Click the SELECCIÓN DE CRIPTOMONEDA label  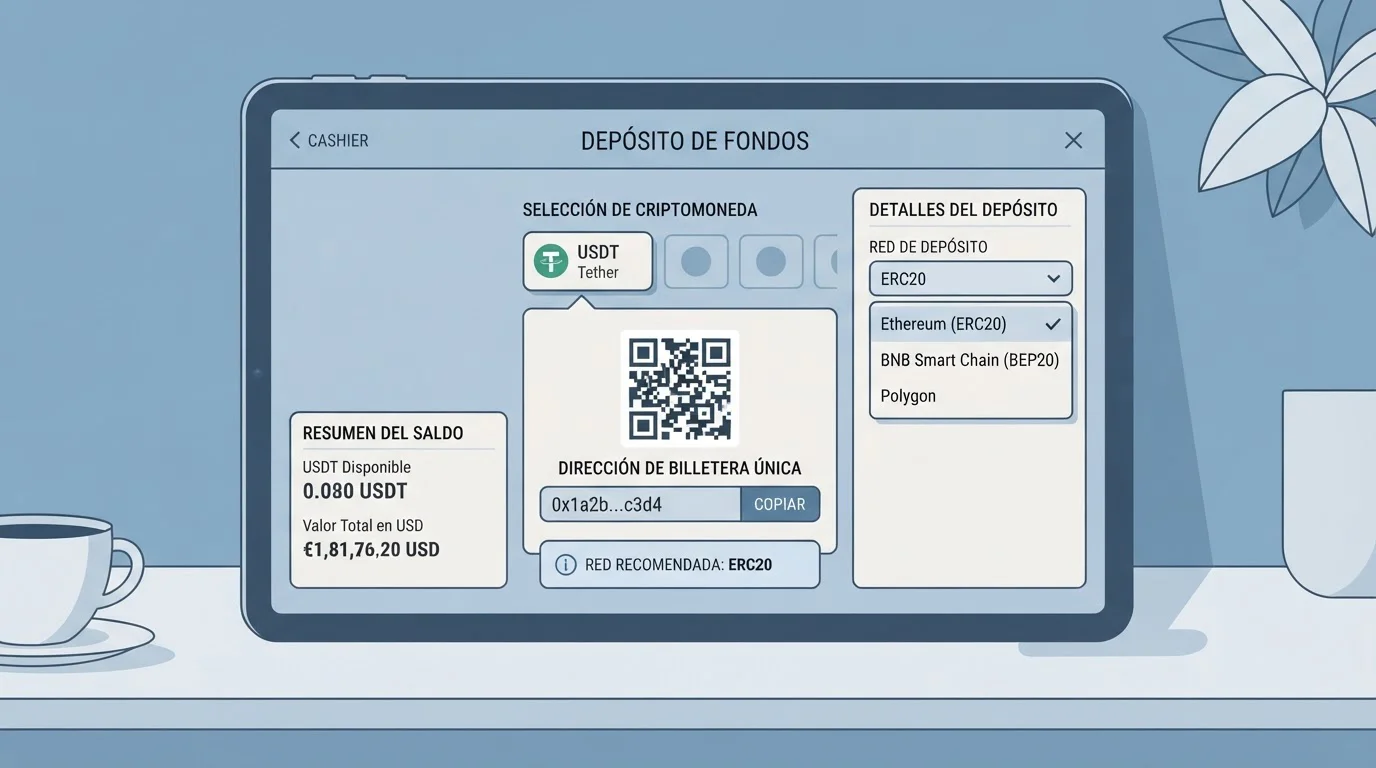(640, 210)
